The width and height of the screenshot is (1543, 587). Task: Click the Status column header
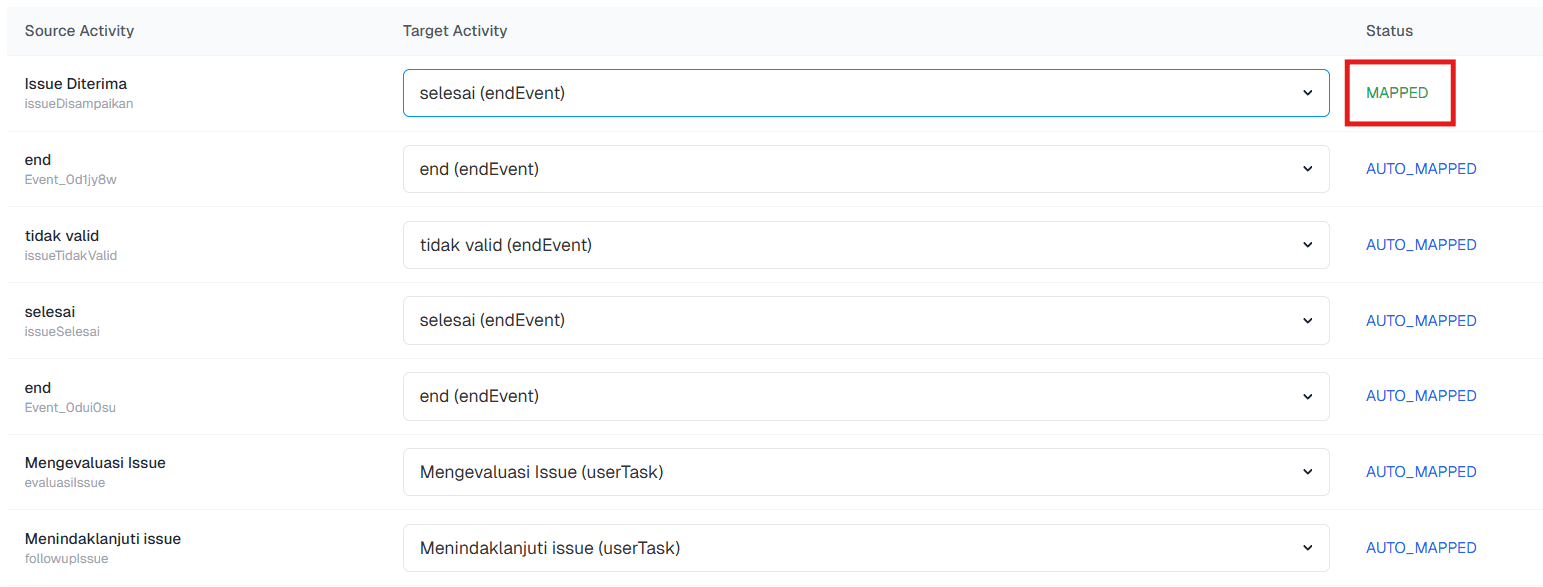click(1389, 31)
